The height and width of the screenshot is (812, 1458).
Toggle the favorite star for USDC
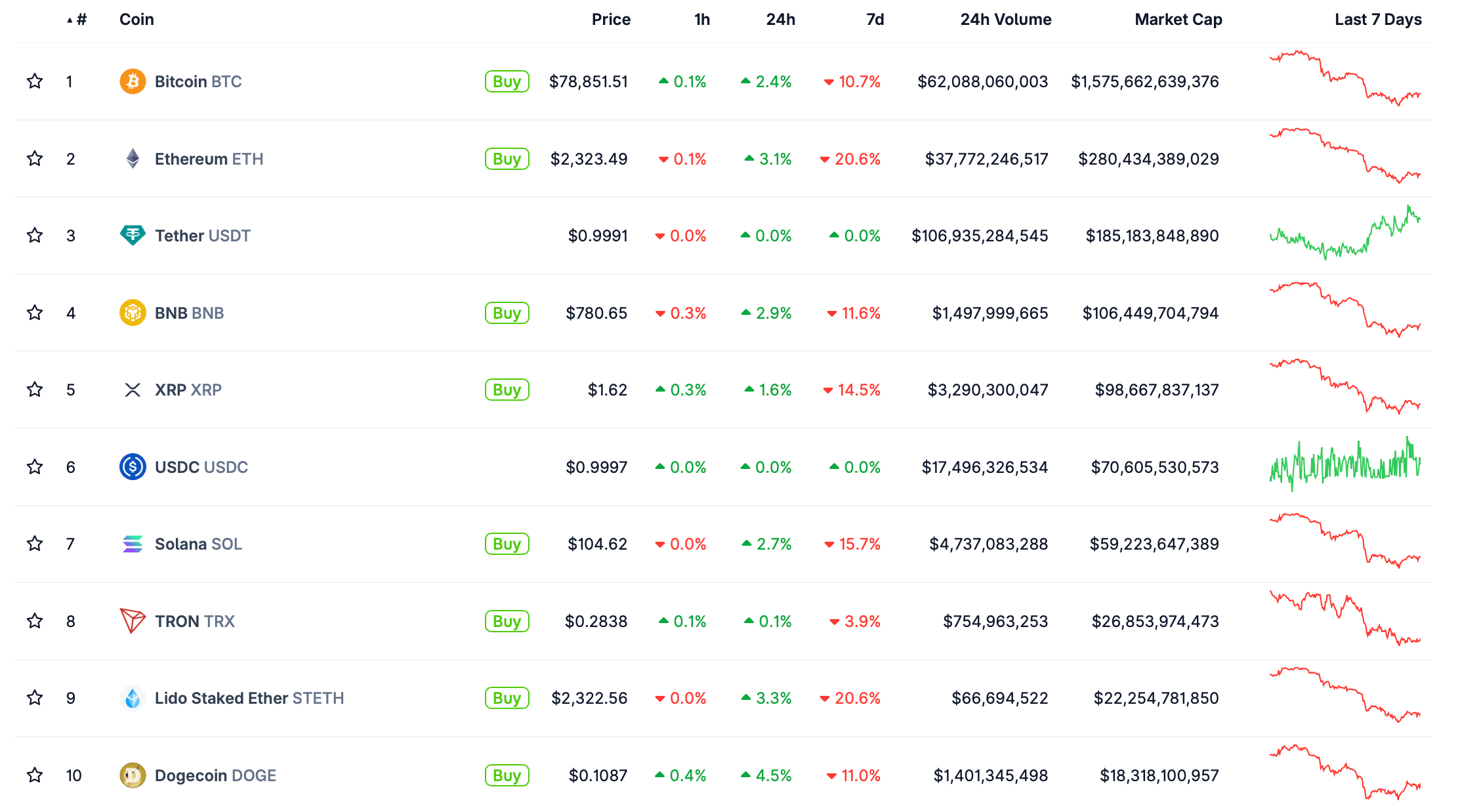coord(35,467)
